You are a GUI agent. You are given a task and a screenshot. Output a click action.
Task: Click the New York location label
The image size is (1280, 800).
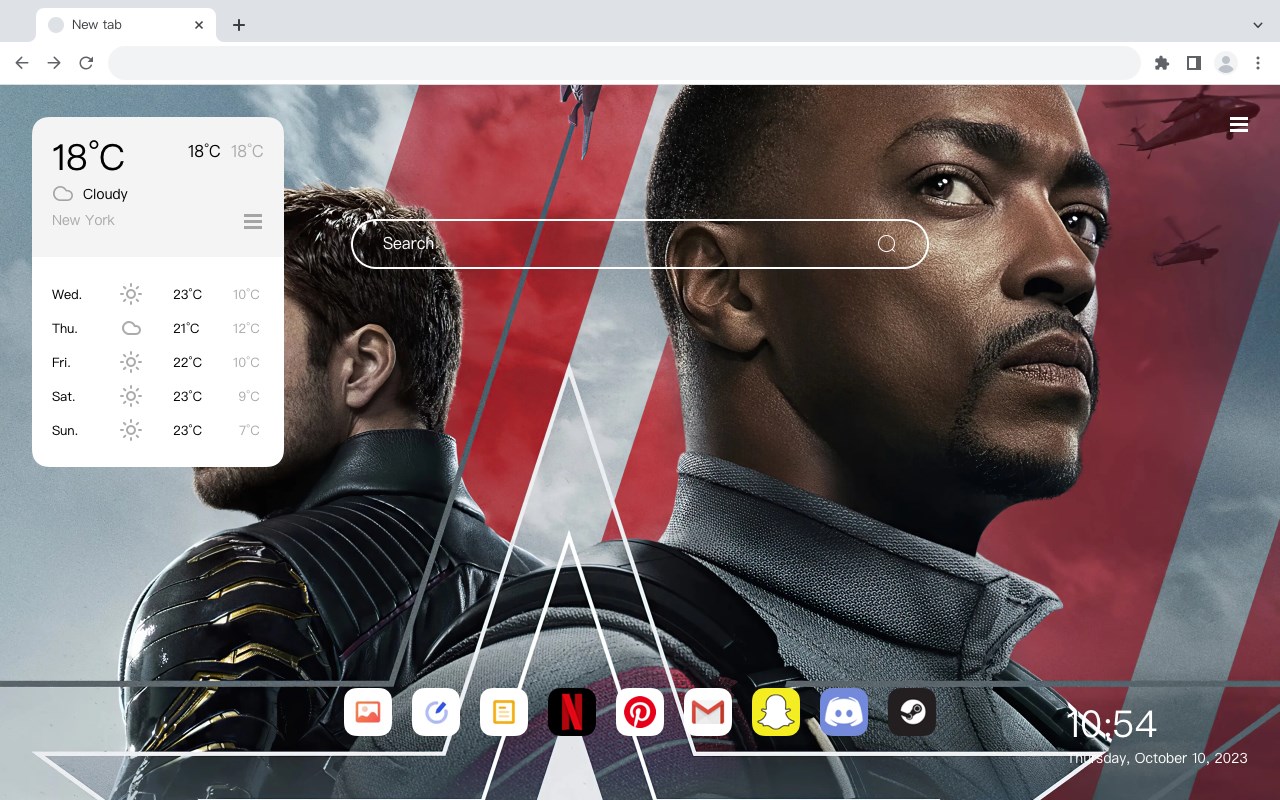tap(83, 220)
